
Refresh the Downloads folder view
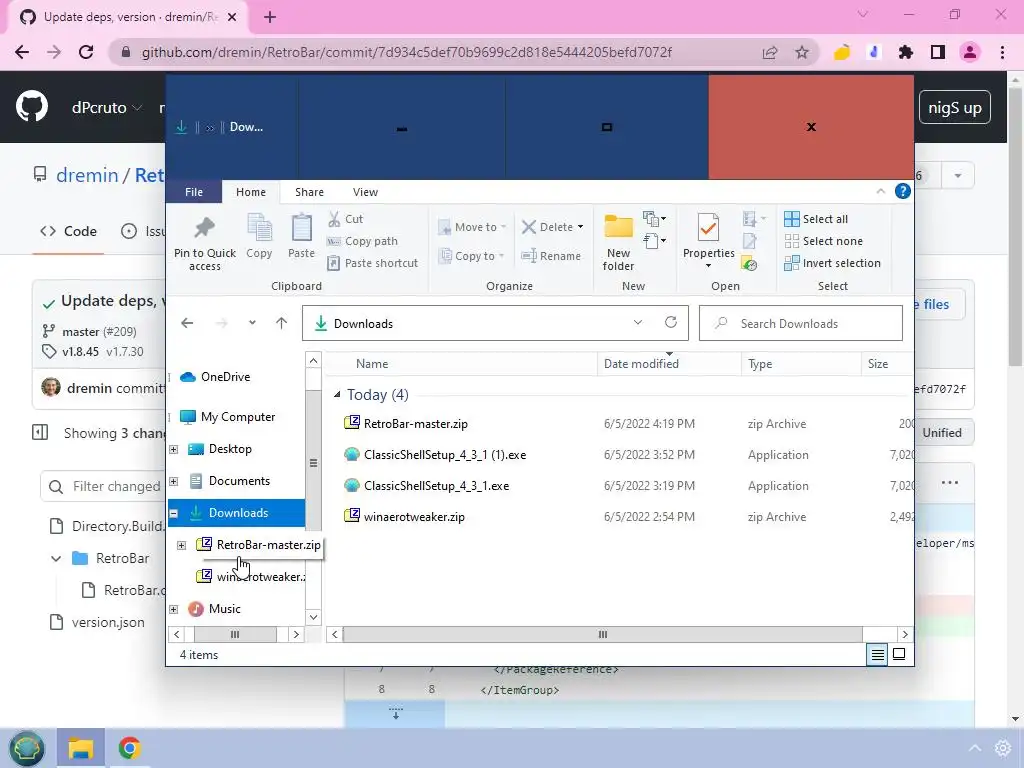[x=671, y=323]
